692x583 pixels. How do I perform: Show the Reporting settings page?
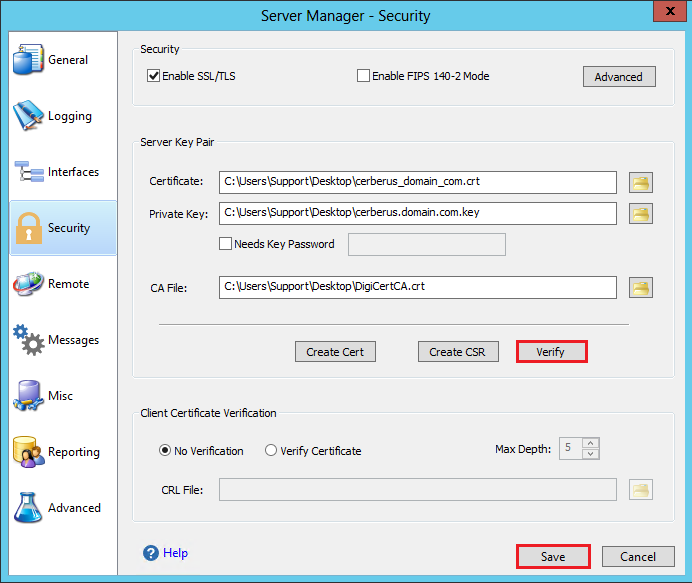pos(62,452)
